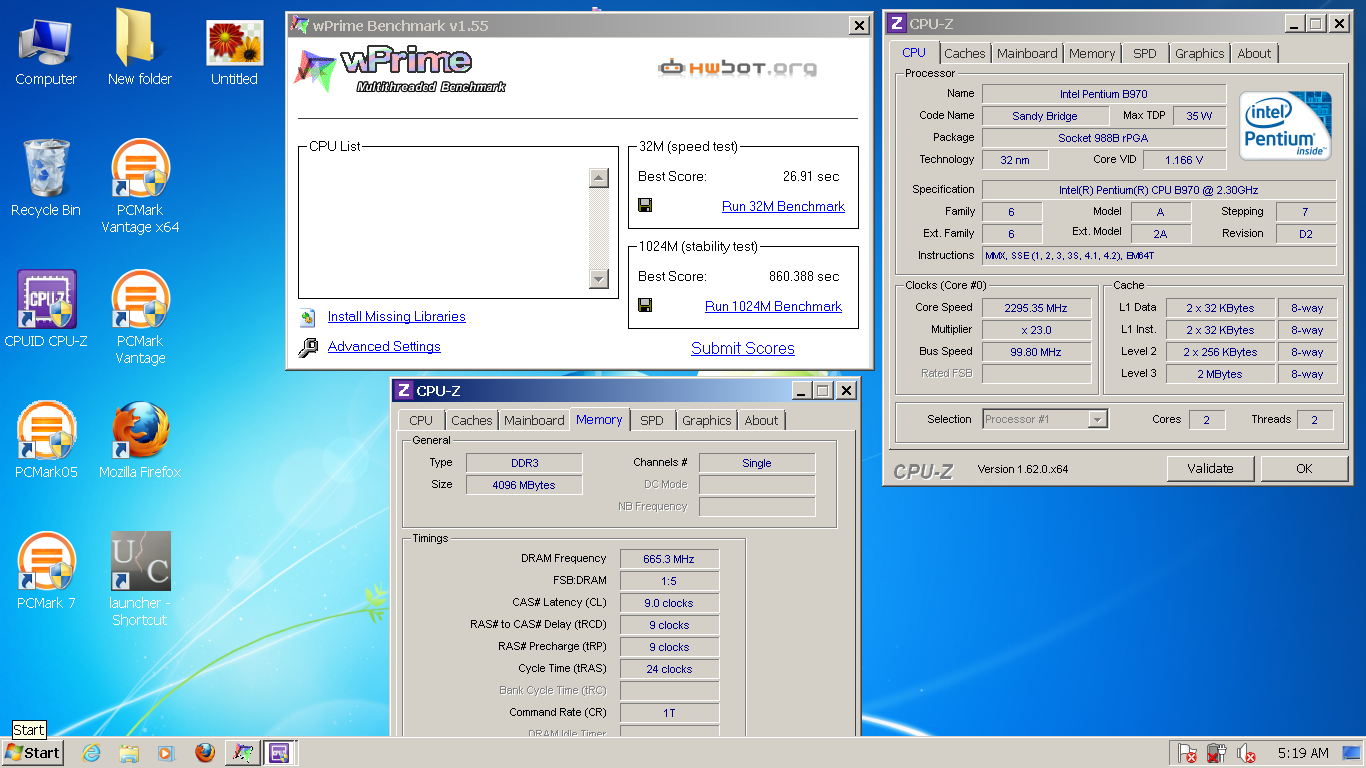Viewport: 1366px width, 768px height.
Task: Click the 2295.35 MHz core speed value
Action: pyautogui.click(x=1036, y=308)
